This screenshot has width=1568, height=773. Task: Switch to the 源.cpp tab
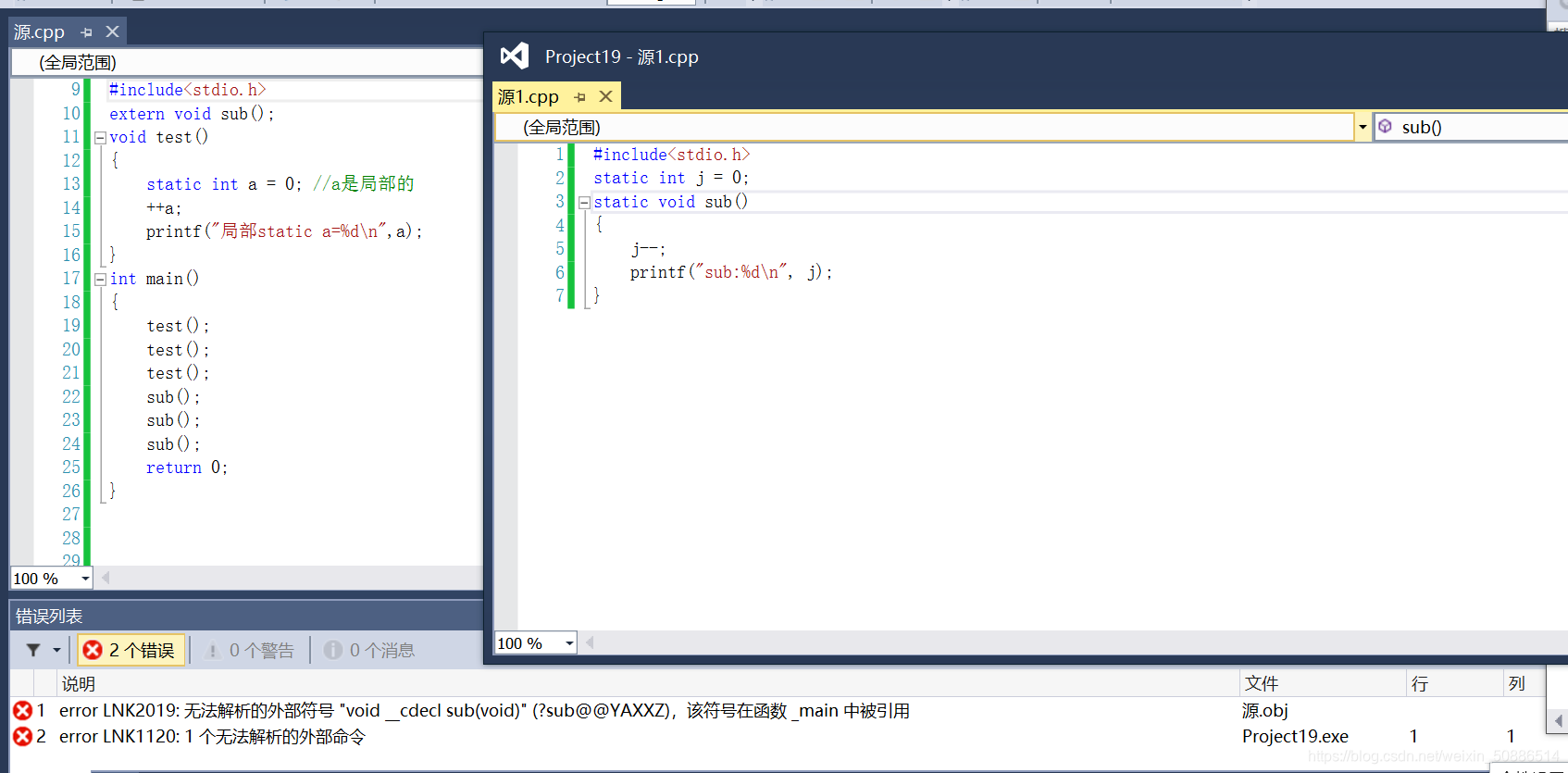tap(39, 32)
